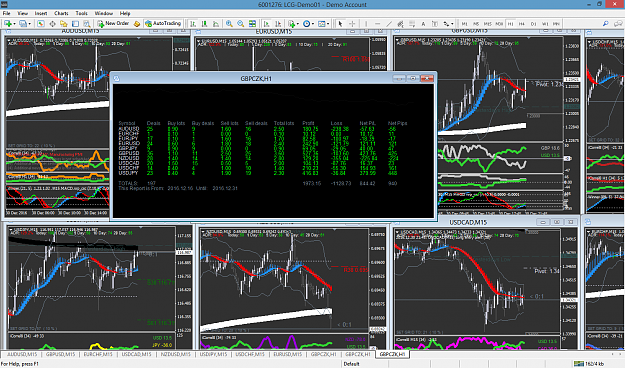Open the Strategy Tester icon
Screen dimensions: 625x368
point(87,24)
